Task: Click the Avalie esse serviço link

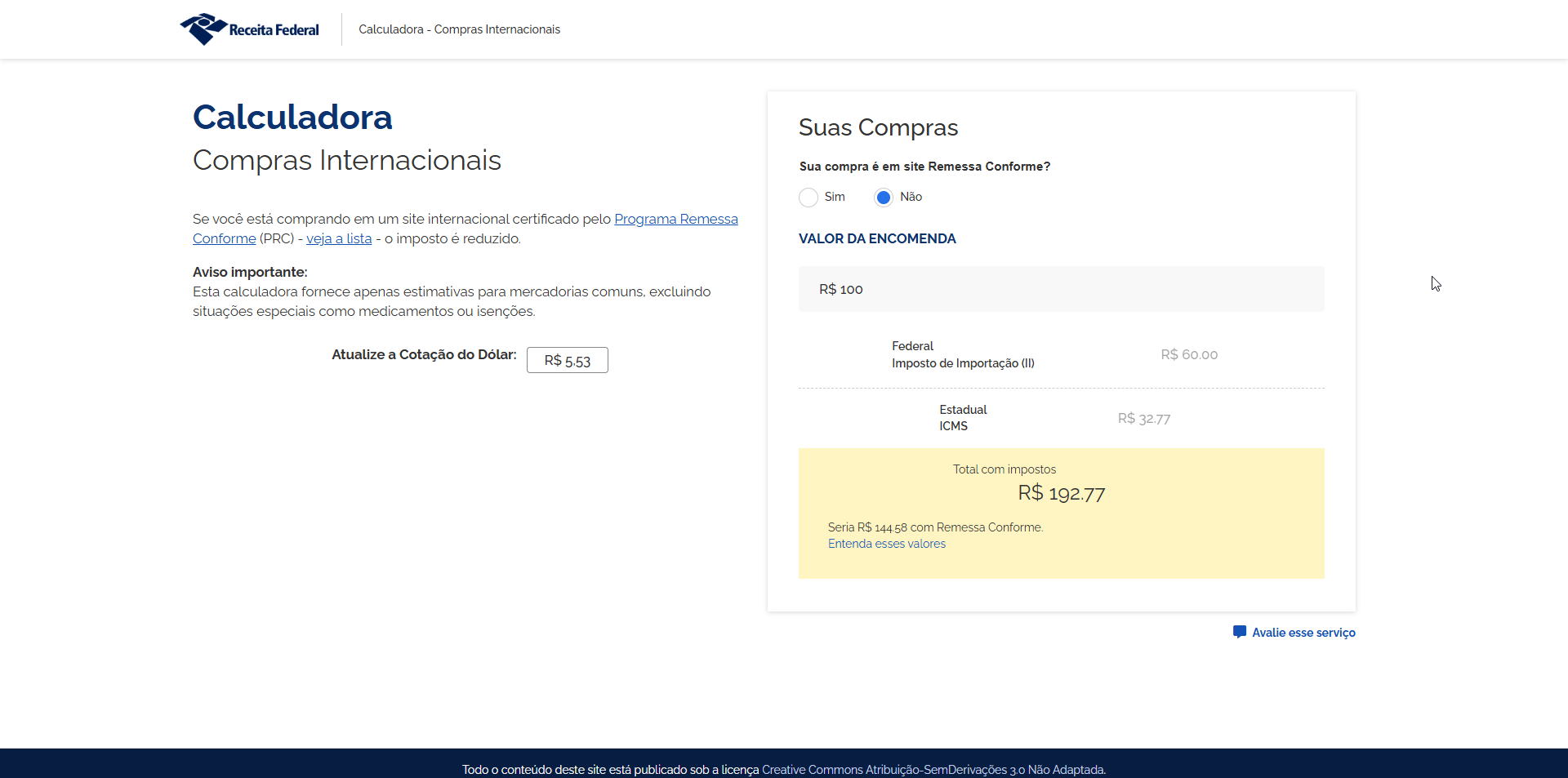Action: [x=1303, y=633]
